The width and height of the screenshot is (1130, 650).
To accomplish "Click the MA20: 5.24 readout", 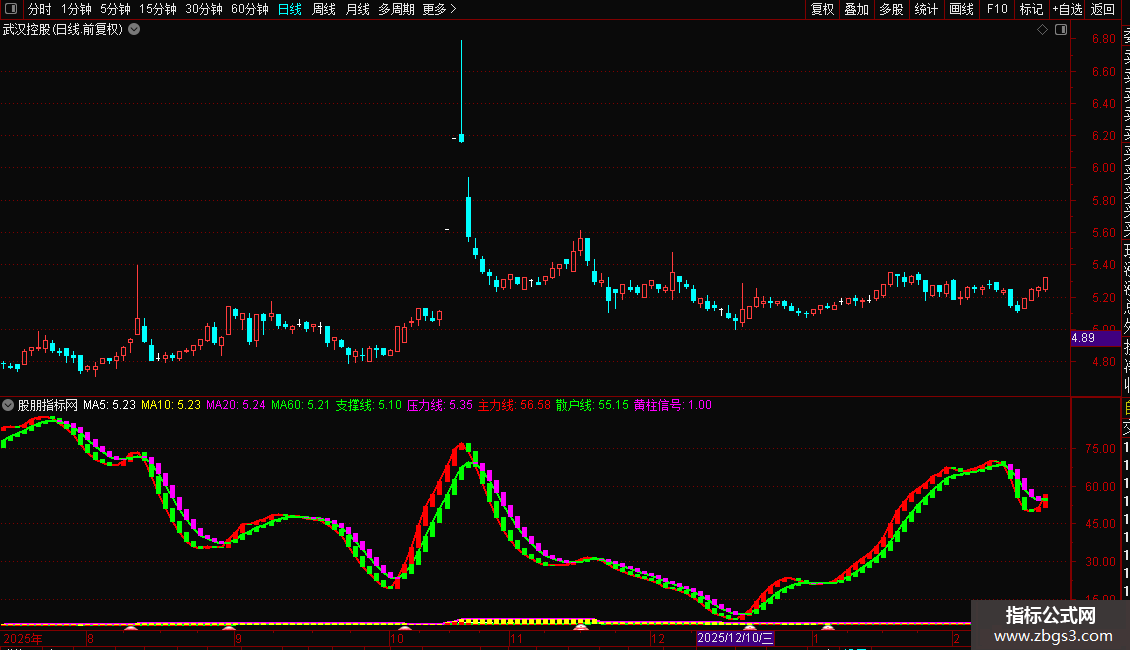I will click(x=236, y=405).
